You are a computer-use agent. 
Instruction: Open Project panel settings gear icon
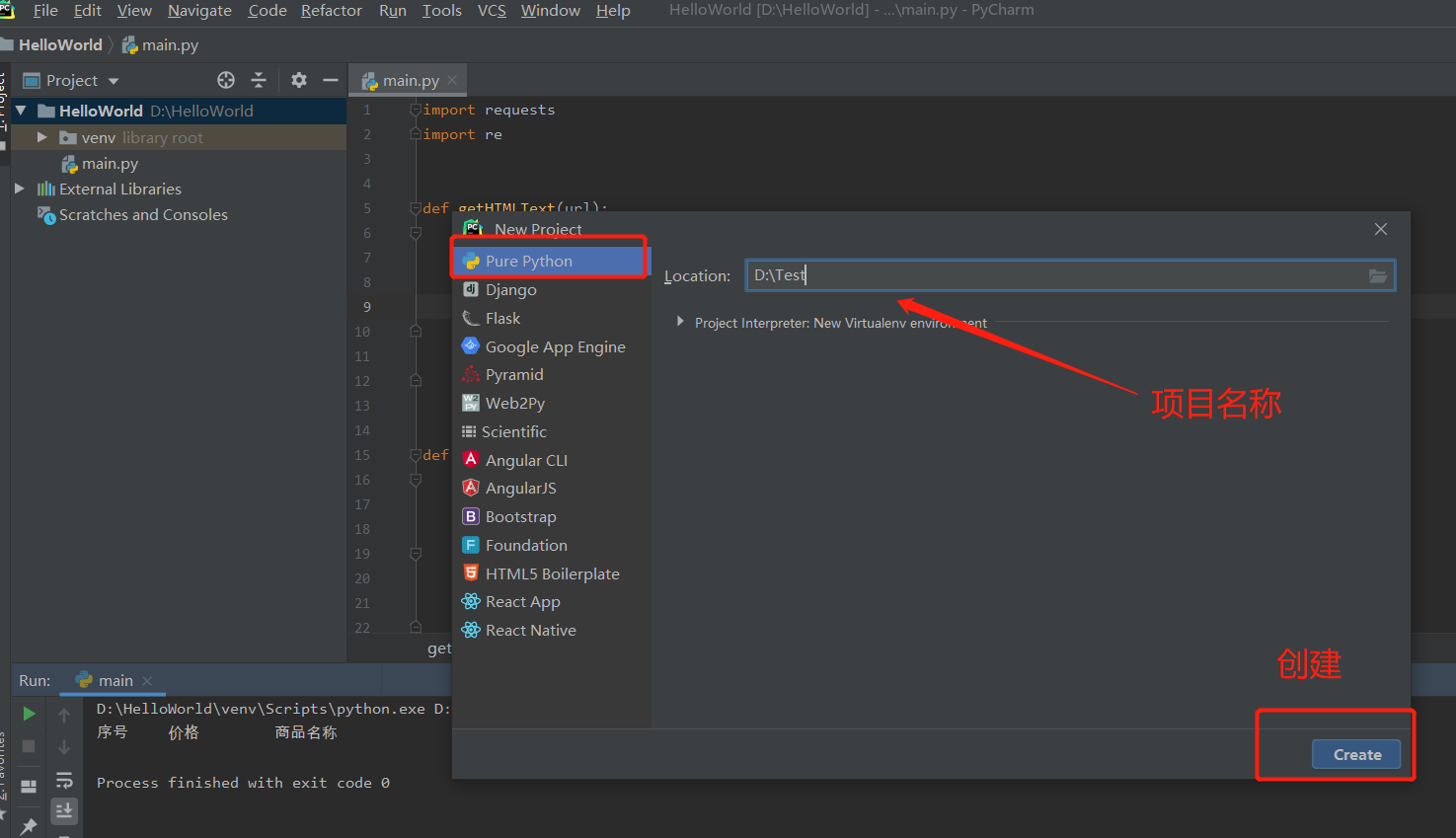(298, 80)
